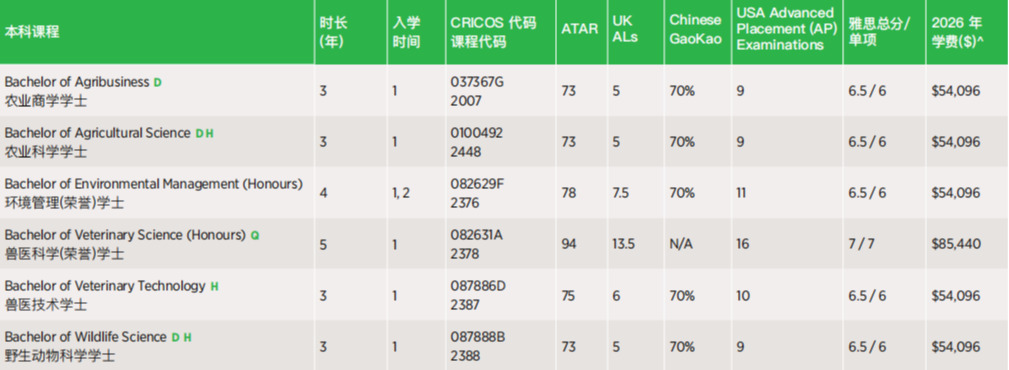Select the 农业商学学士 Chinese course title
Viewport: 1009px width, 370px height.
(x=46, y=101)
